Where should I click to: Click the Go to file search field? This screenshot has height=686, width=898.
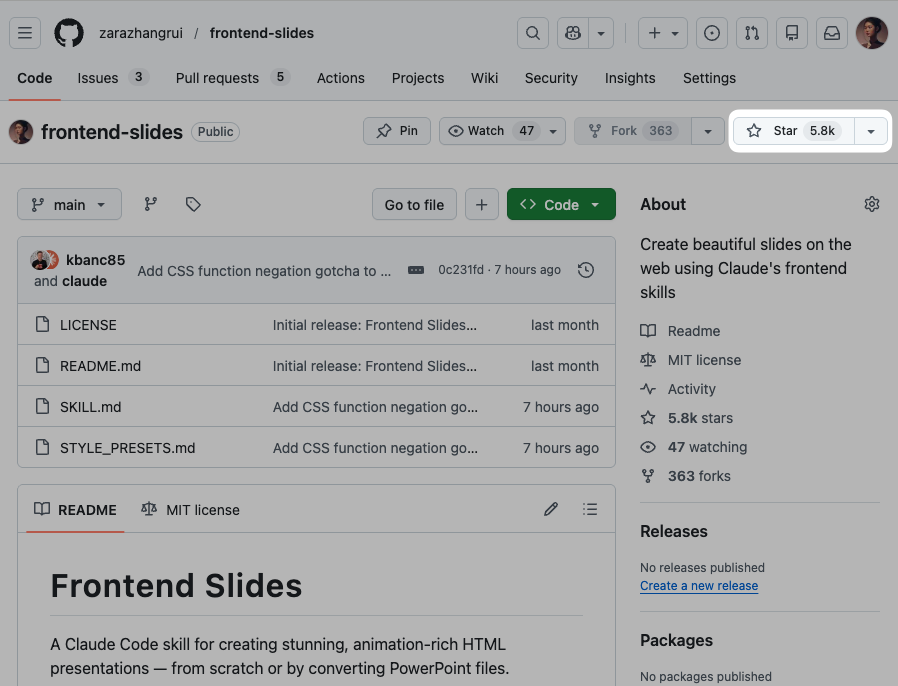[x=414, y=204]
